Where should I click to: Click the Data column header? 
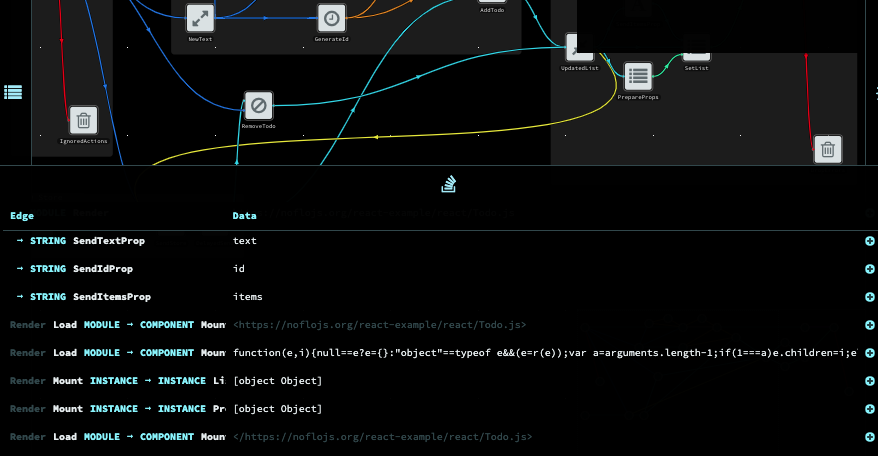[245, 216]
